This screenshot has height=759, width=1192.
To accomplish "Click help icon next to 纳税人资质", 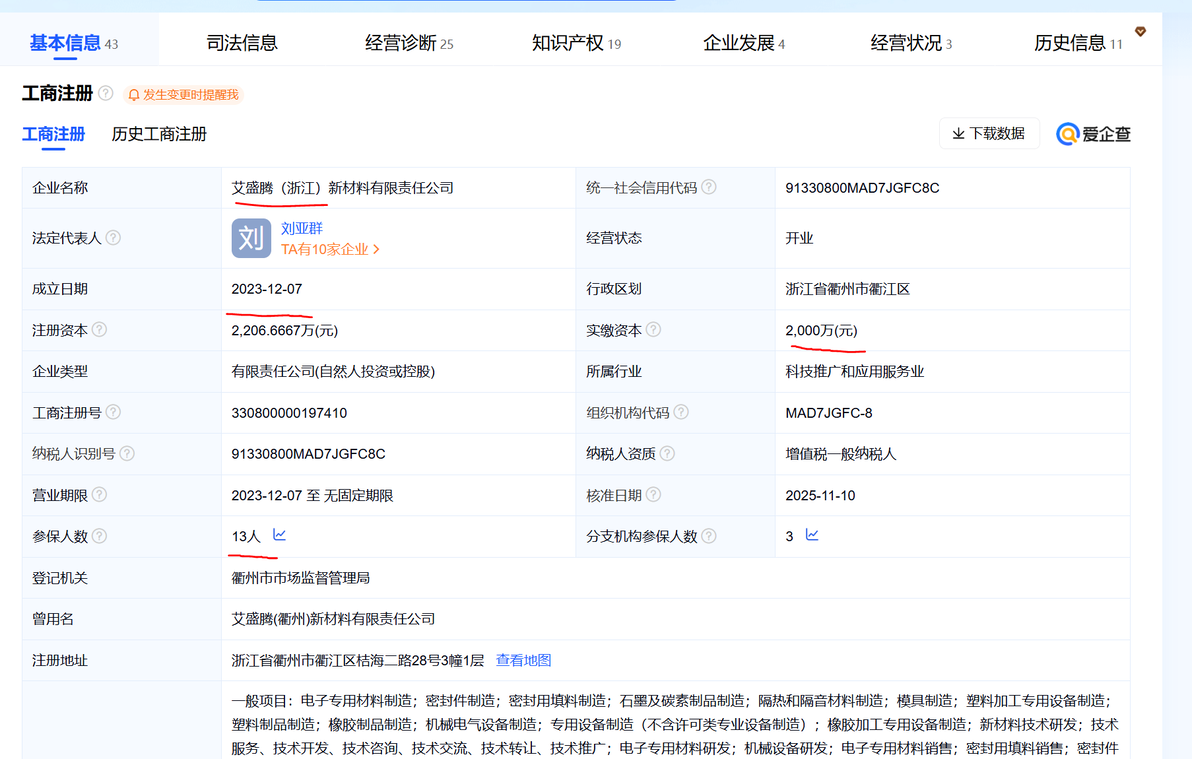I will [x=667, y=453].
